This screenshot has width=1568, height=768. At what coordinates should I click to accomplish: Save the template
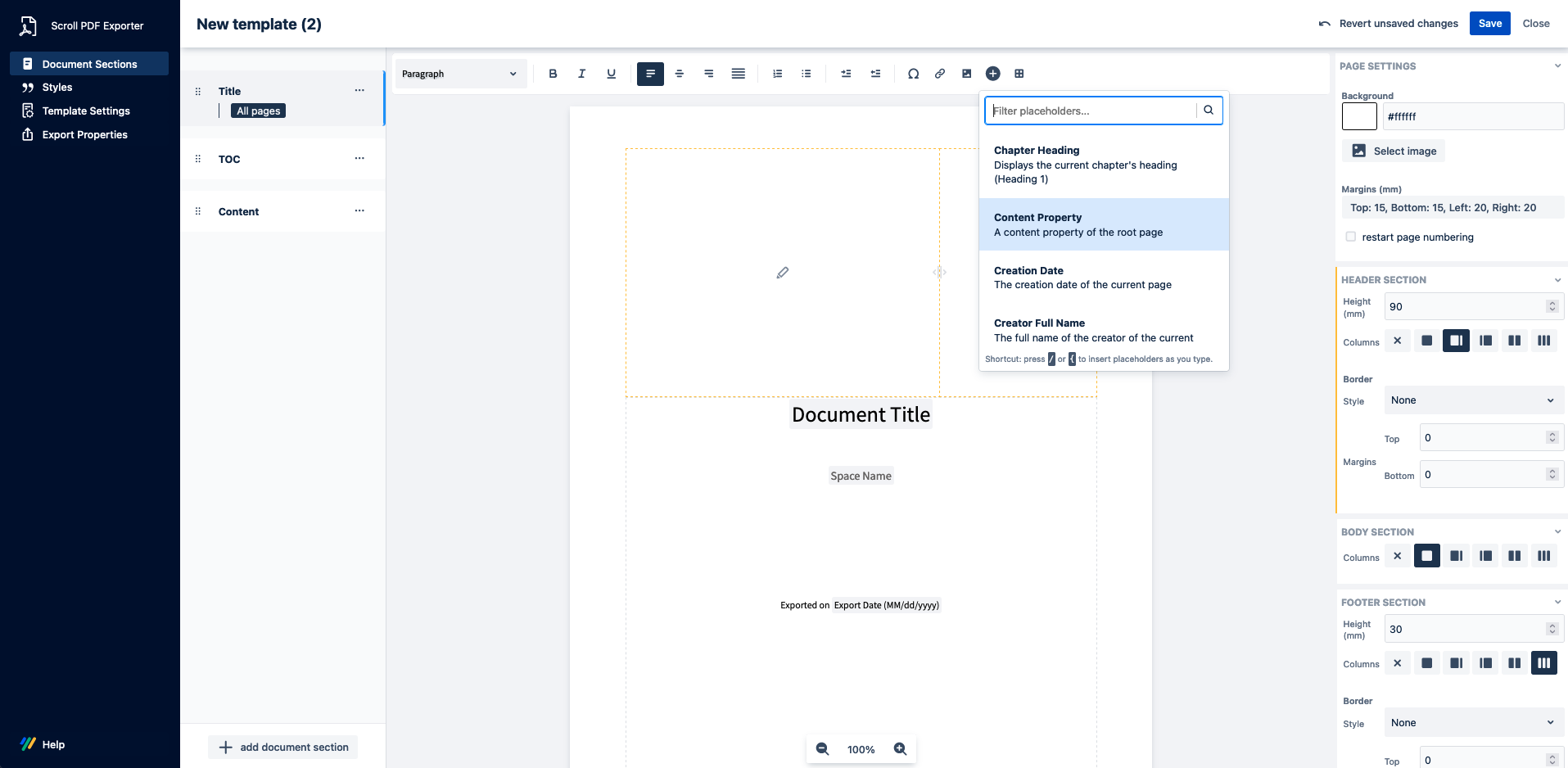(1489, 24)
